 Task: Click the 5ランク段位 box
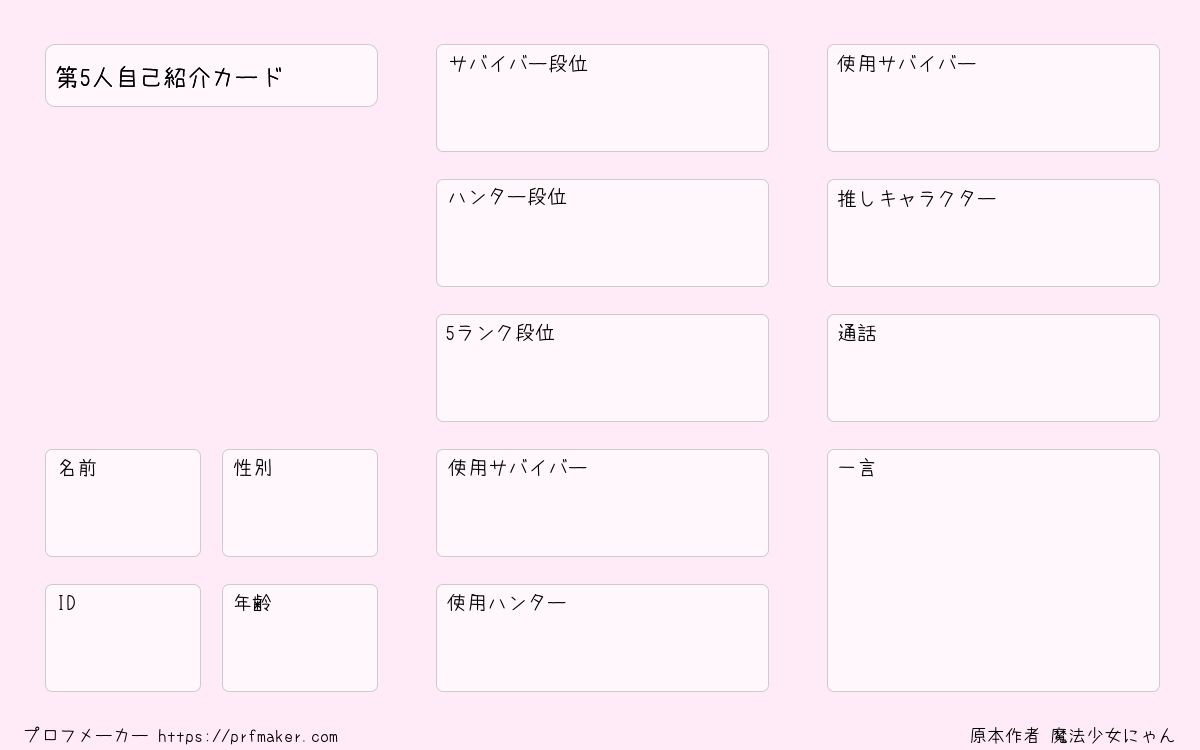point(602,368)
